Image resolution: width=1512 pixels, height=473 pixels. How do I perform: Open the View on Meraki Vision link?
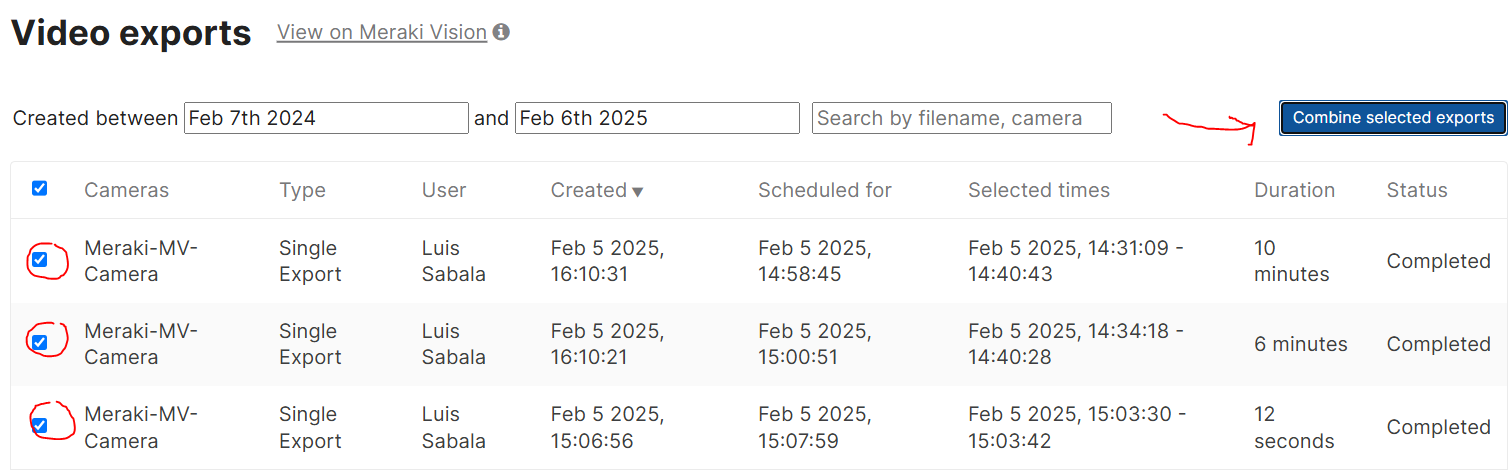point(382,32)
